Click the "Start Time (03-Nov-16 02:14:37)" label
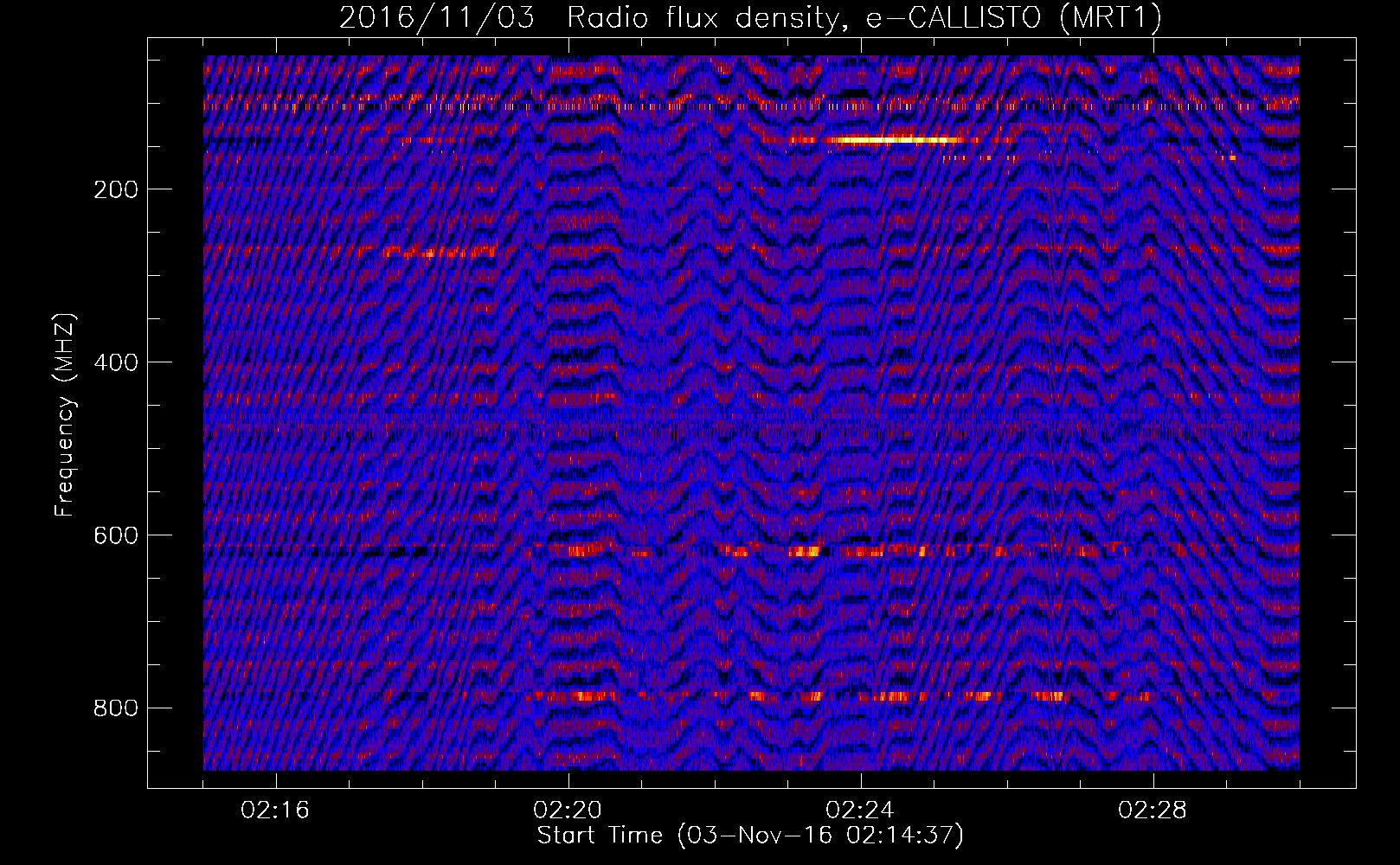 [x=750, y=836]
